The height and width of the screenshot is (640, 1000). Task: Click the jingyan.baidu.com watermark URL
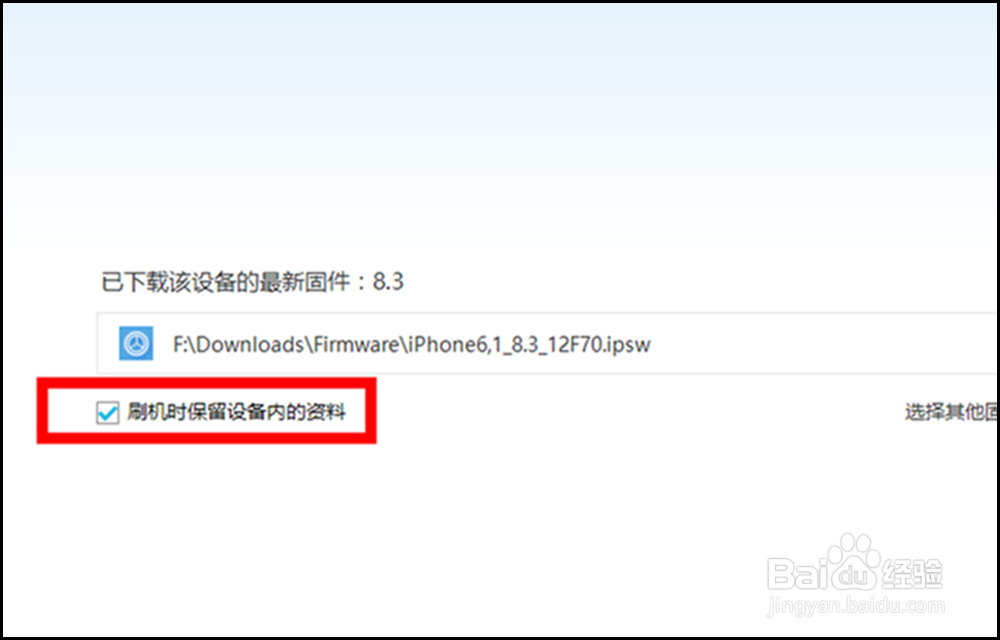(856, 606)
